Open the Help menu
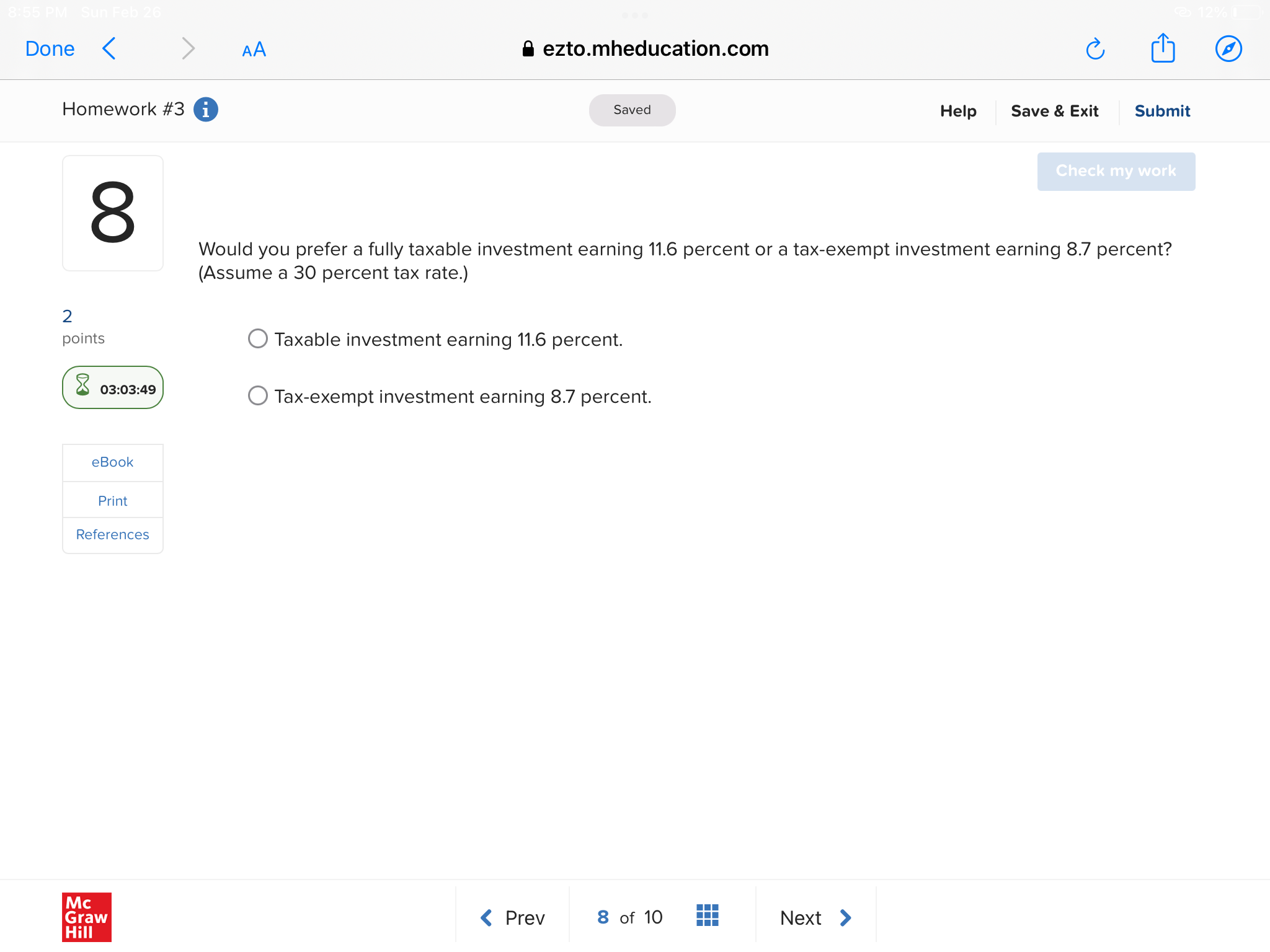 pyautogui.click(x=958, y=111)
